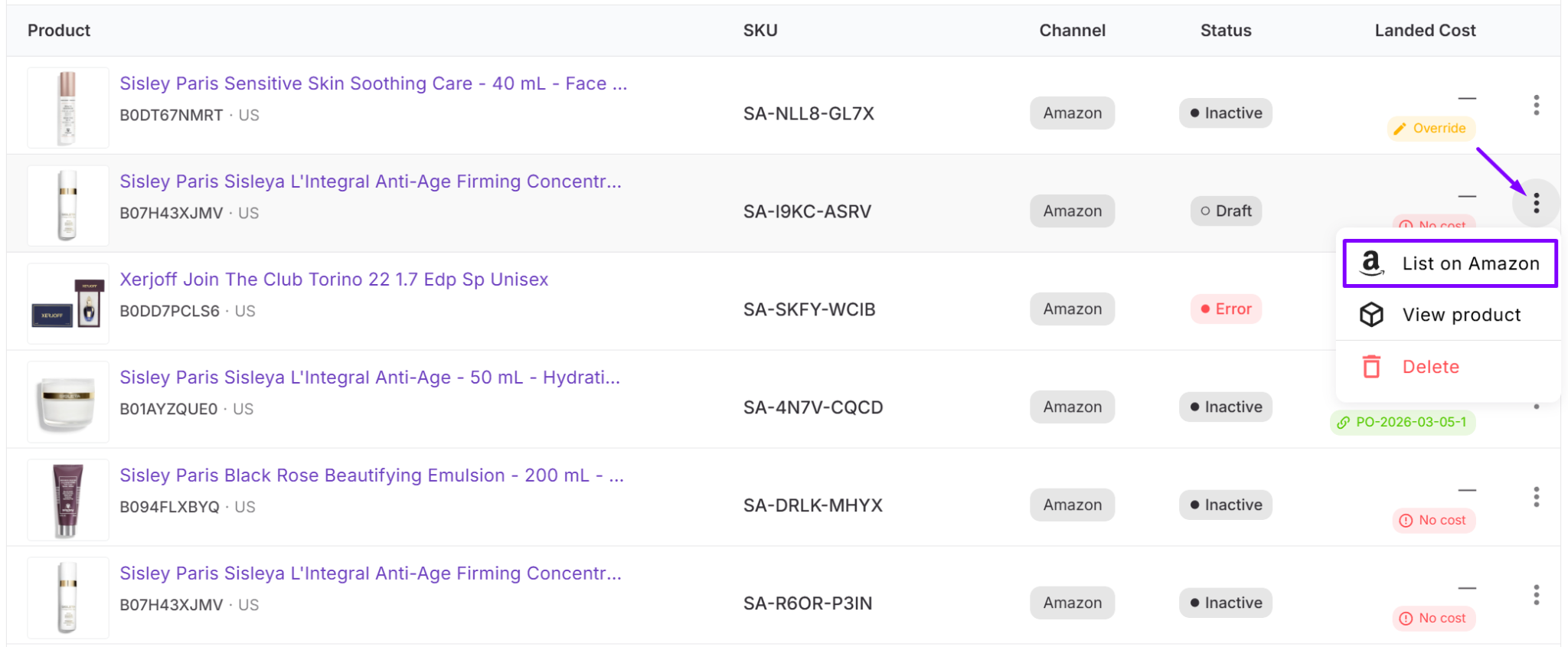Click the product image for SKU SA-I9KC-ASRV
The image size is (1568, 647).
(68, 206)
